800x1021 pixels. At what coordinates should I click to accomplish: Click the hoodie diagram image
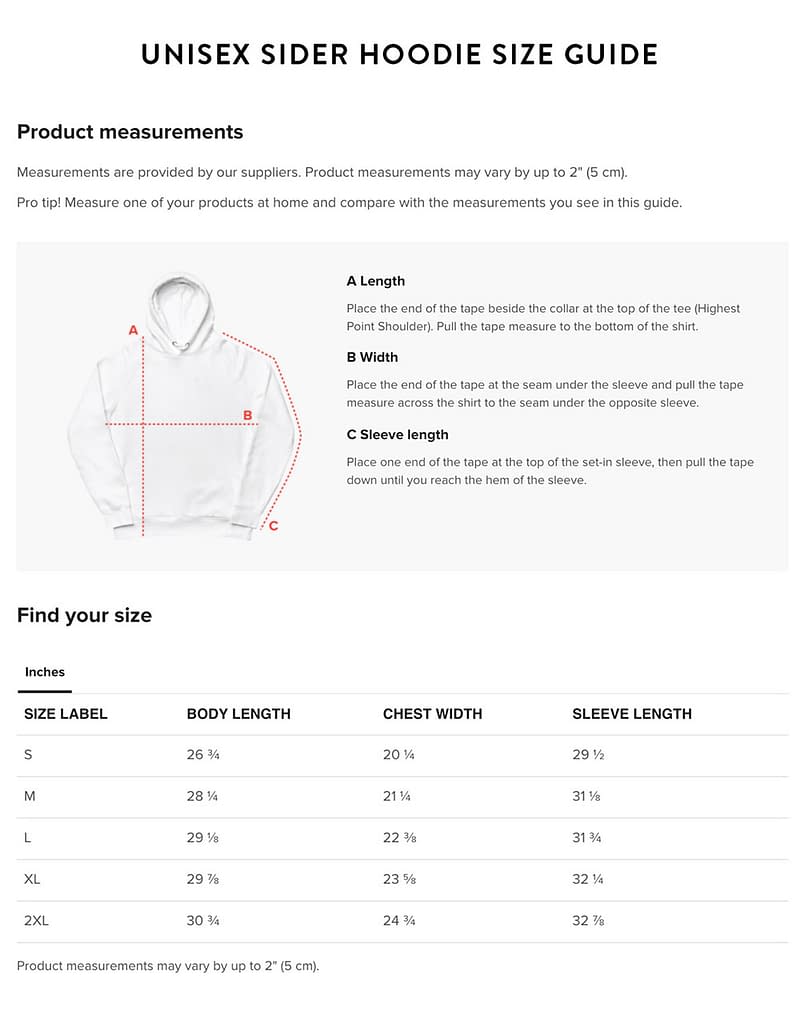(x=184, y=406)
